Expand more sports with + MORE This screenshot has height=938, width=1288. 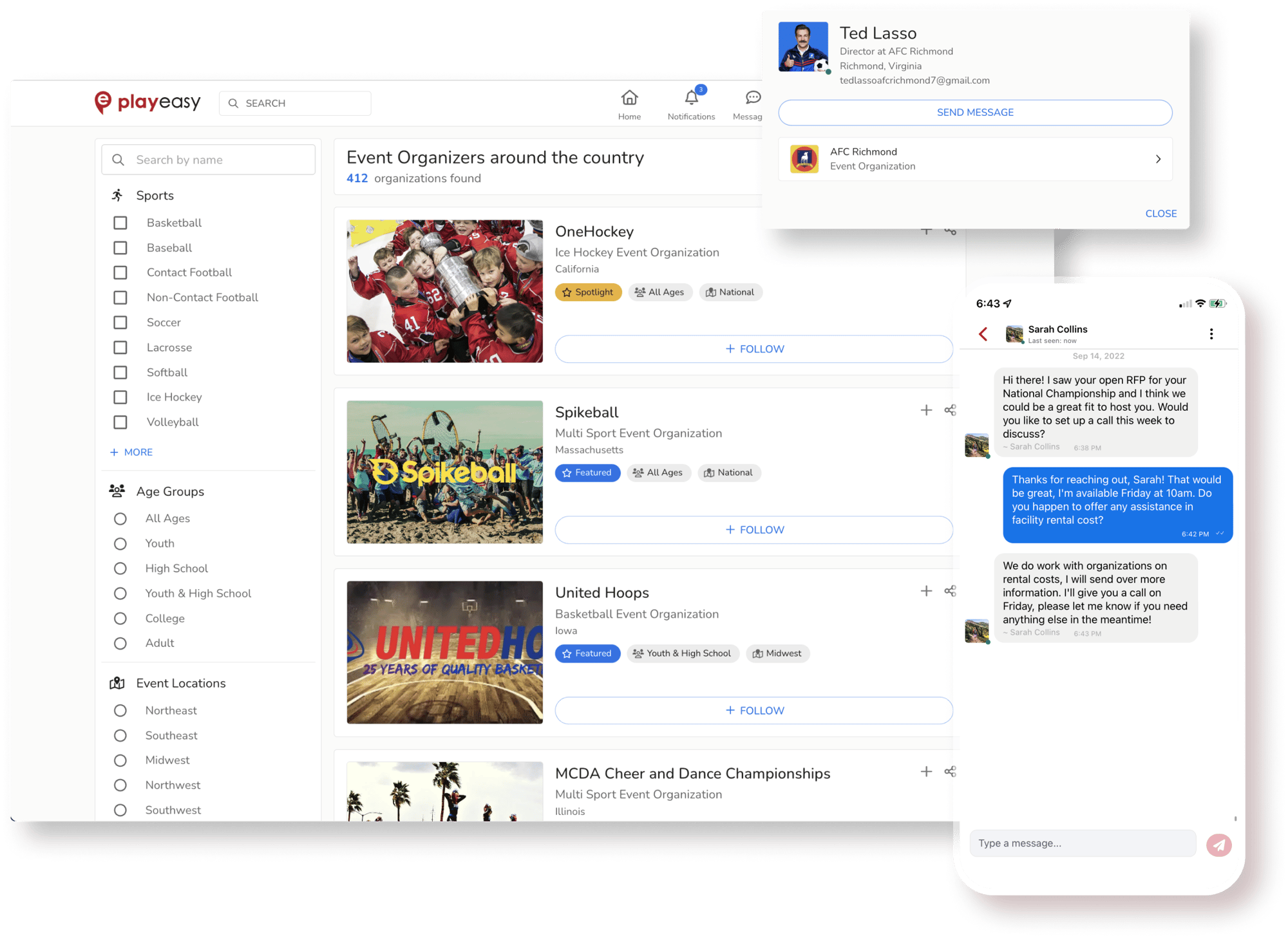tap(131, 452)
